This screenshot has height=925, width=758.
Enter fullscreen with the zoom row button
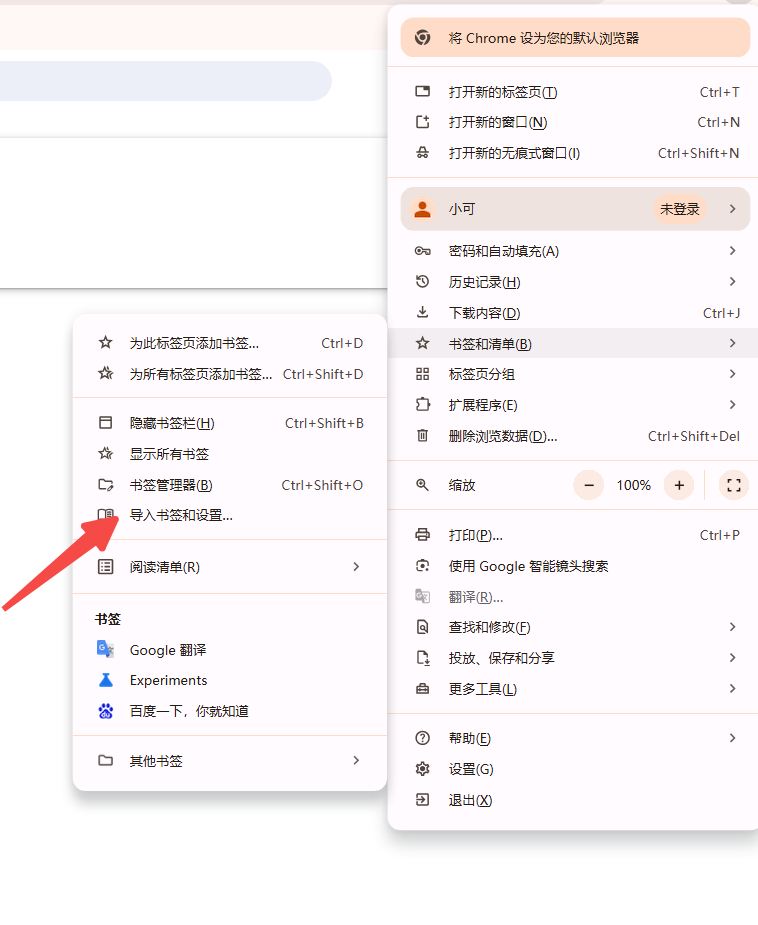[734, 485]
